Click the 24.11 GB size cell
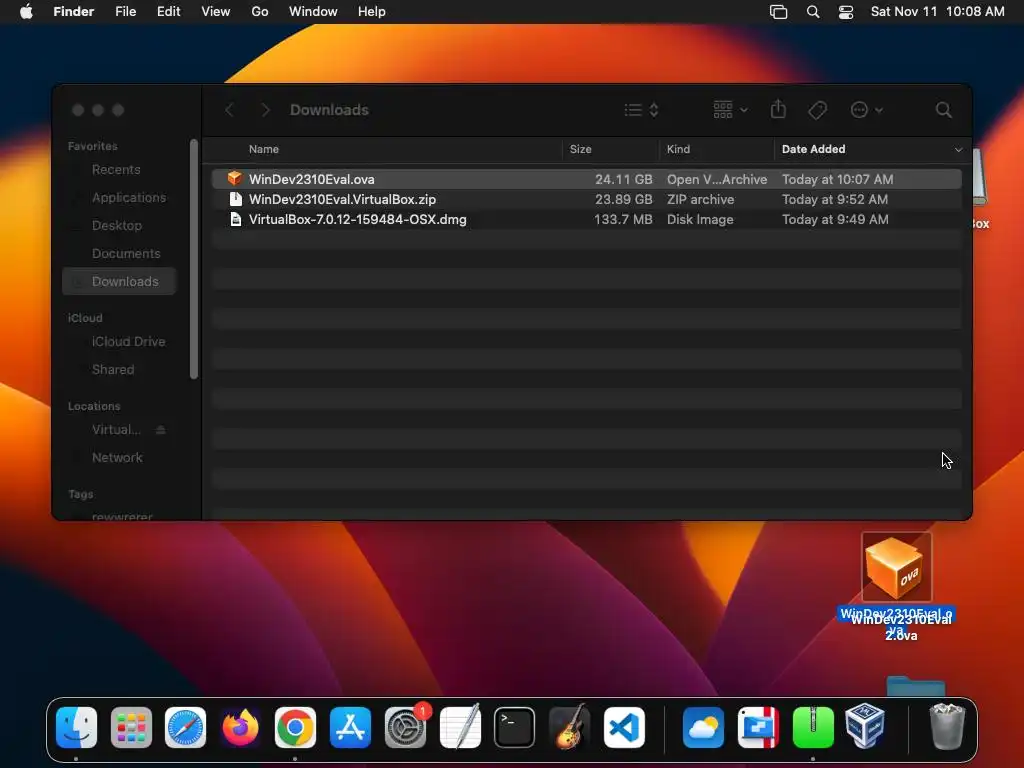This screenshot has height=768, width=1024. (x=623, y=179)
